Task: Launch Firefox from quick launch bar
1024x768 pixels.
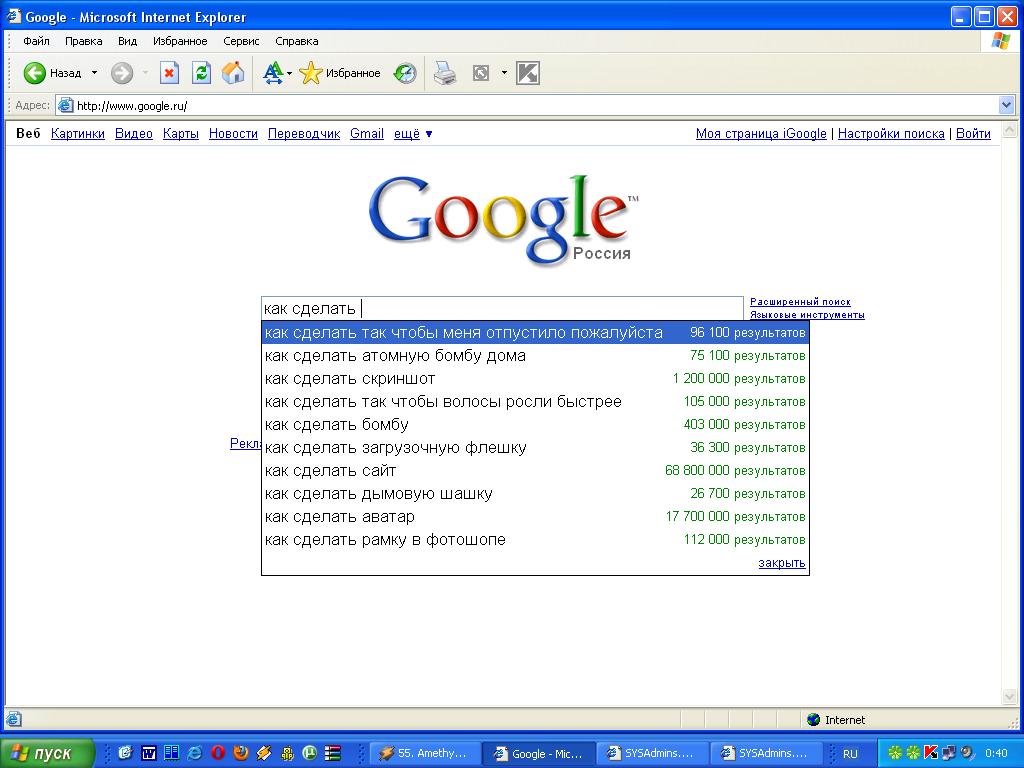Action: [x=241, y=754]
